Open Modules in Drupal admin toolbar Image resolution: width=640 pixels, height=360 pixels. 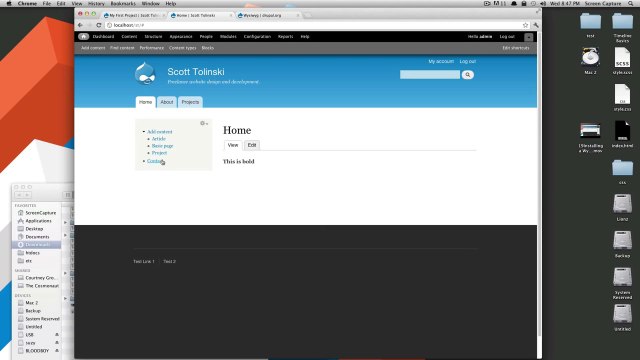coord(228,37)
